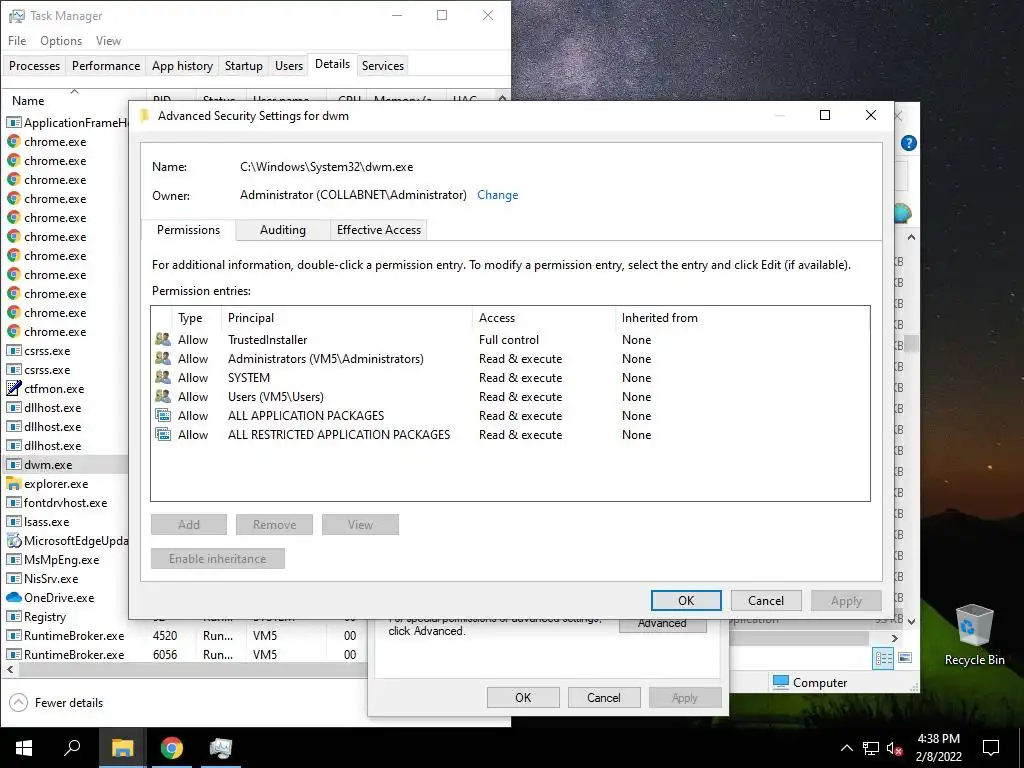Click the dwm.exe process icon

(14, 464)
